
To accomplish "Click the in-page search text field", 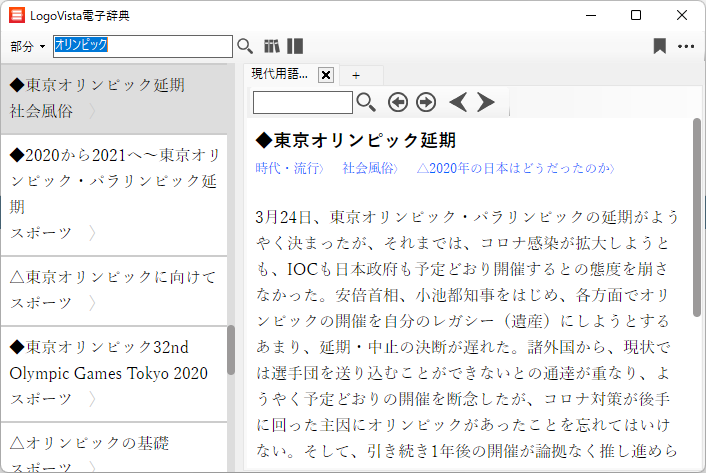I will coord(302,102).
